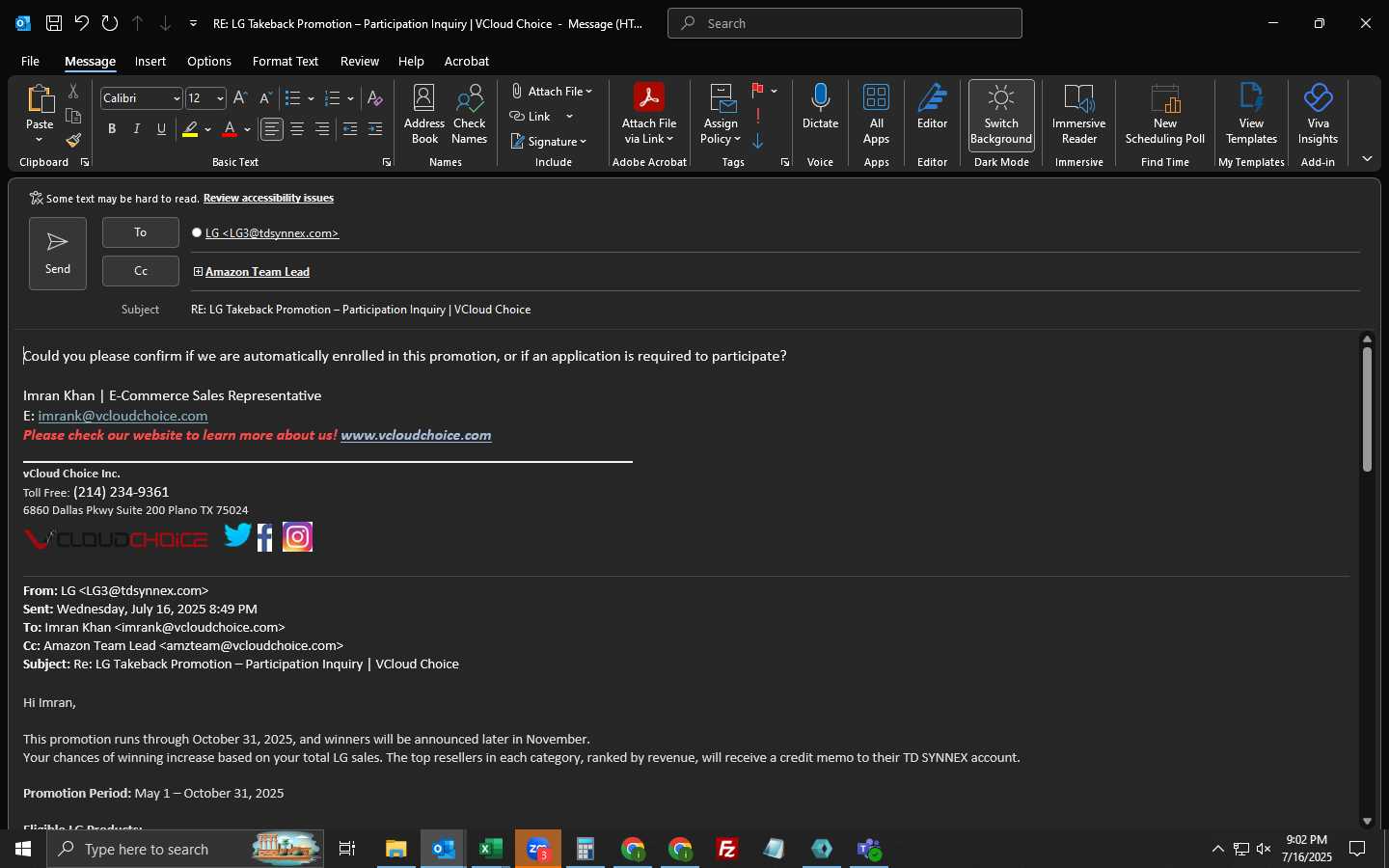Viewport: 1389px width, 868px height.
Task: Click the Cut scissors icon
Action: click(73, 92)
